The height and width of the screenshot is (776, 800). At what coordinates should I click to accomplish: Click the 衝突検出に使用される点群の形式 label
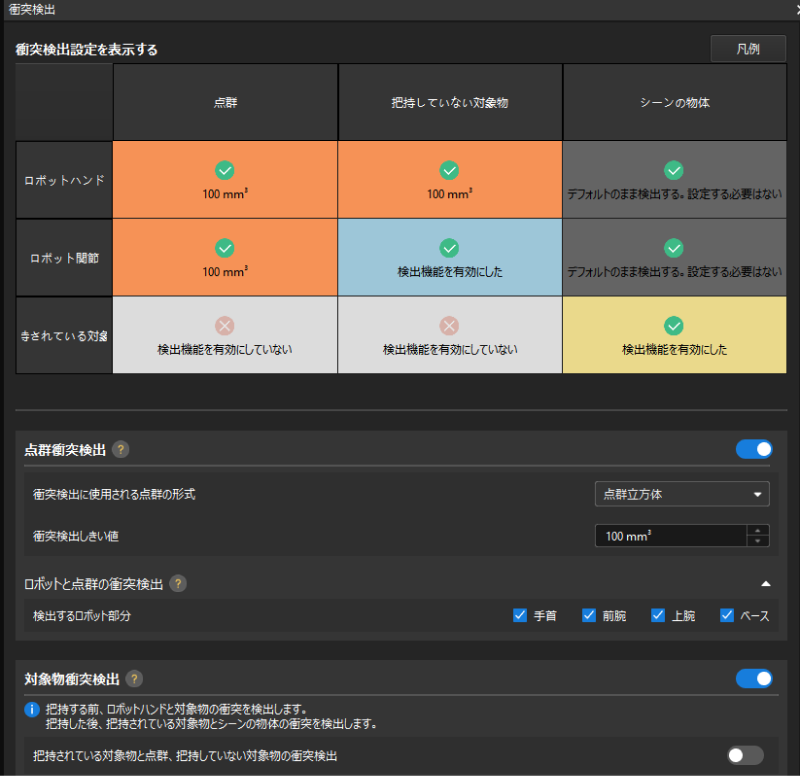click(x=114, y=494)
